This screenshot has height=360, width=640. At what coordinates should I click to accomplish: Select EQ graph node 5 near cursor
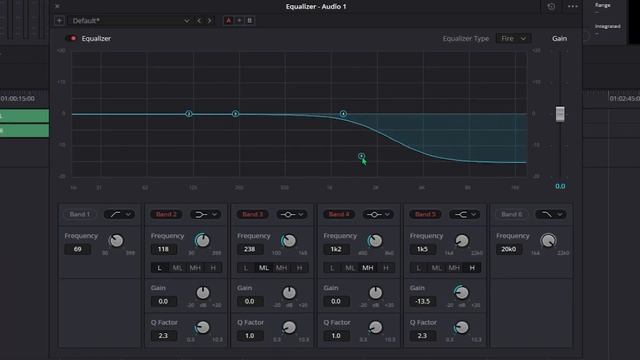pos(361,156)
